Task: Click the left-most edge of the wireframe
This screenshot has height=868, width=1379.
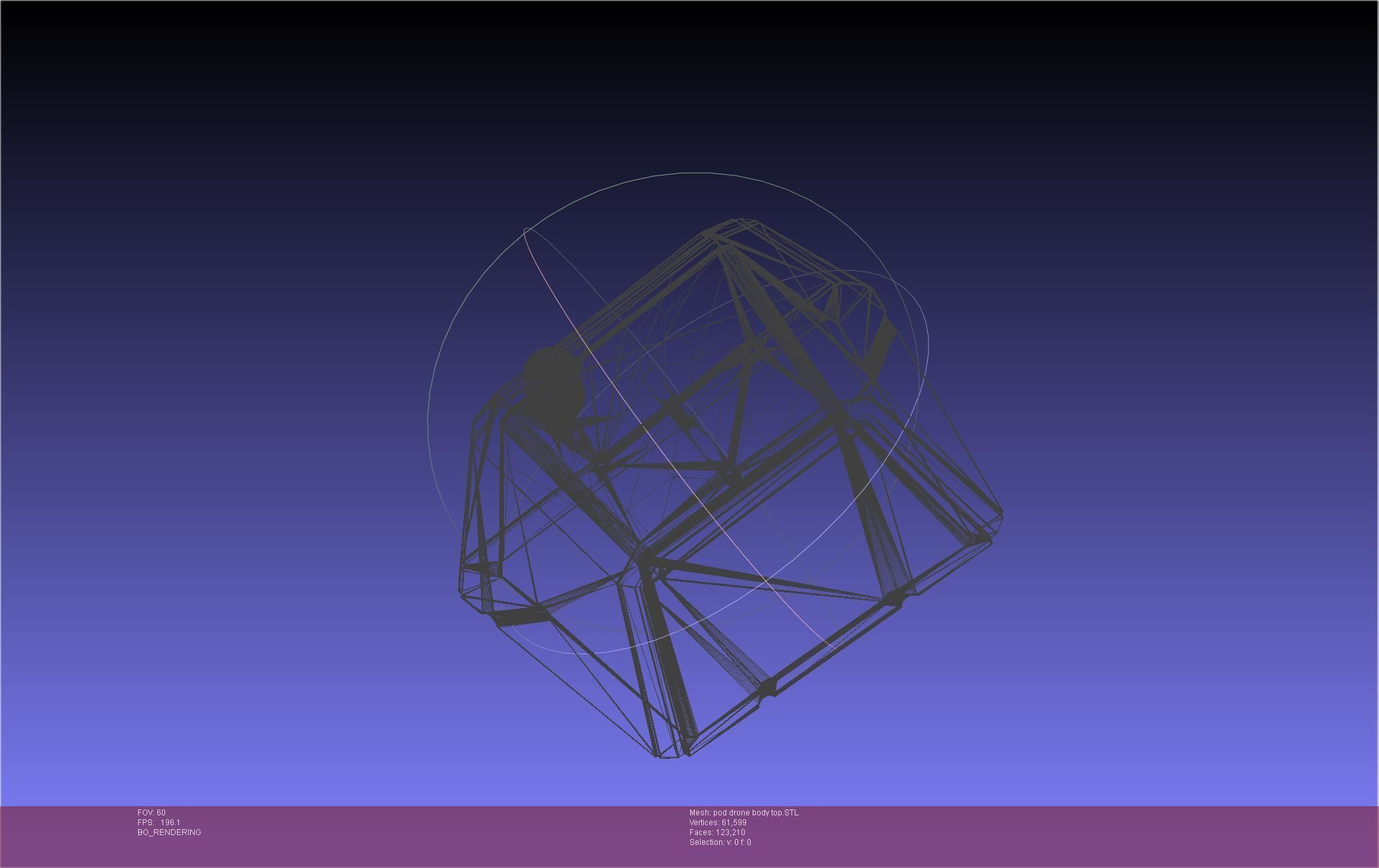Action: pos(460,579)
